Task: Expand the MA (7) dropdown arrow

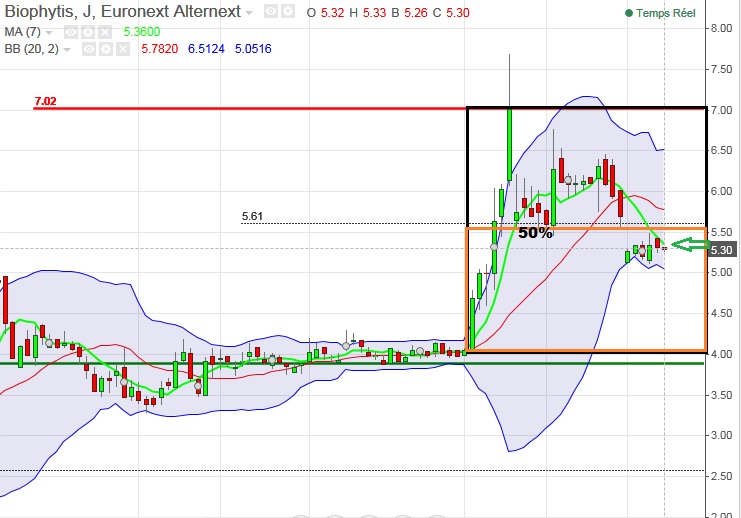Action: (x=49, y=33)
